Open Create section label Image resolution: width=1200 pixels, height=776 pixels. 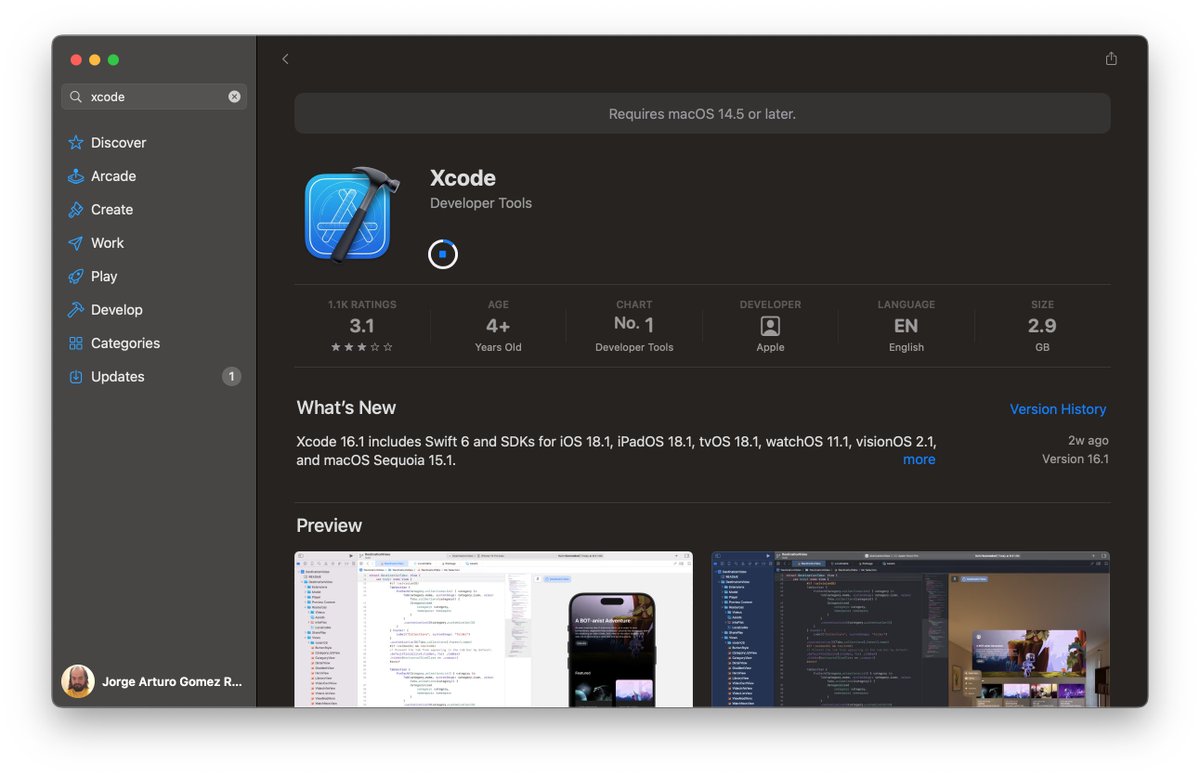click(112, 210)
